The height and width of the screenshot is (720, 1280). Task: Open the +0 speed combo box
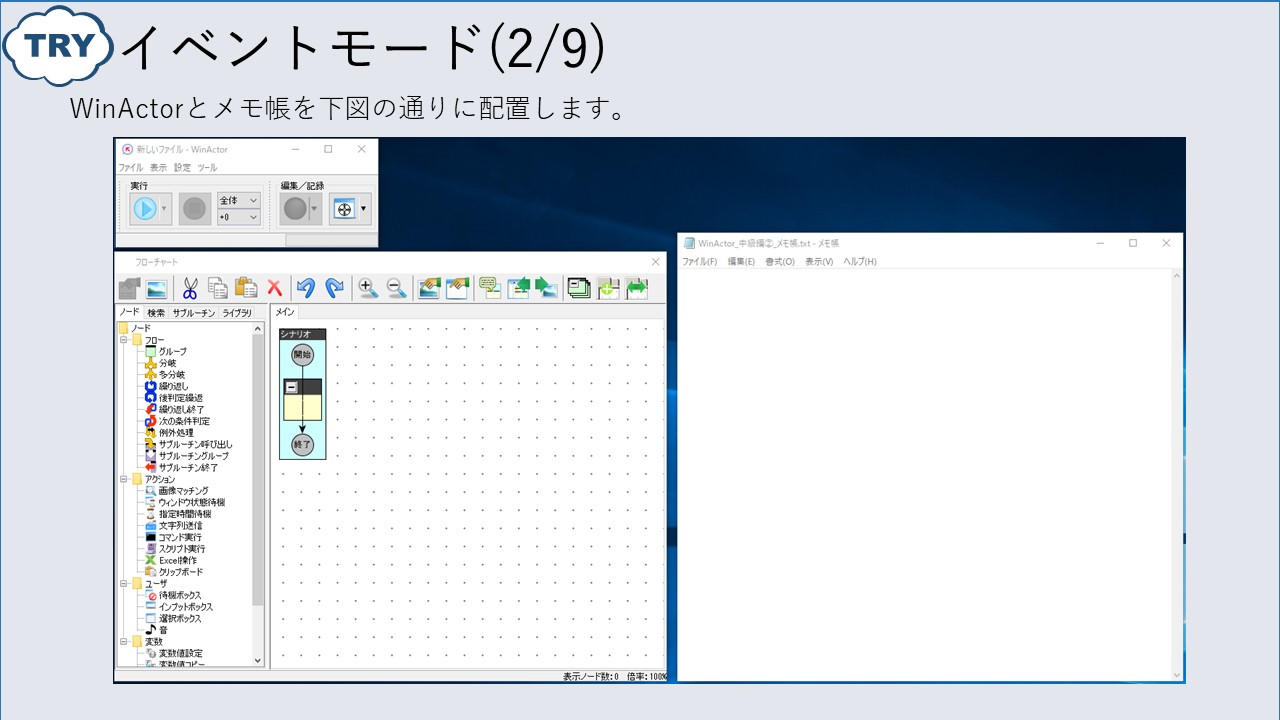[239, 216]
